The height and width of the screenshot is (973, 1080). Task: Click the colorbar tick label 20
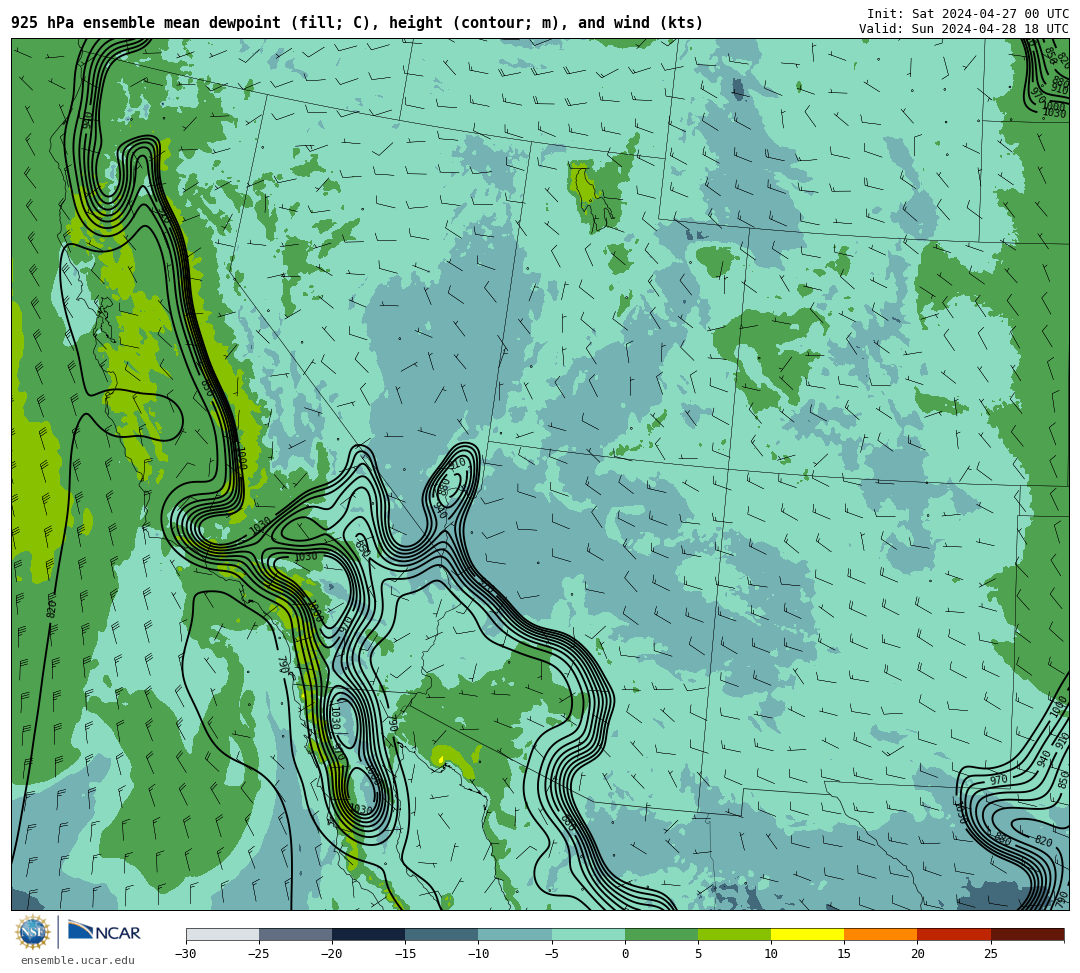(917, 954)
